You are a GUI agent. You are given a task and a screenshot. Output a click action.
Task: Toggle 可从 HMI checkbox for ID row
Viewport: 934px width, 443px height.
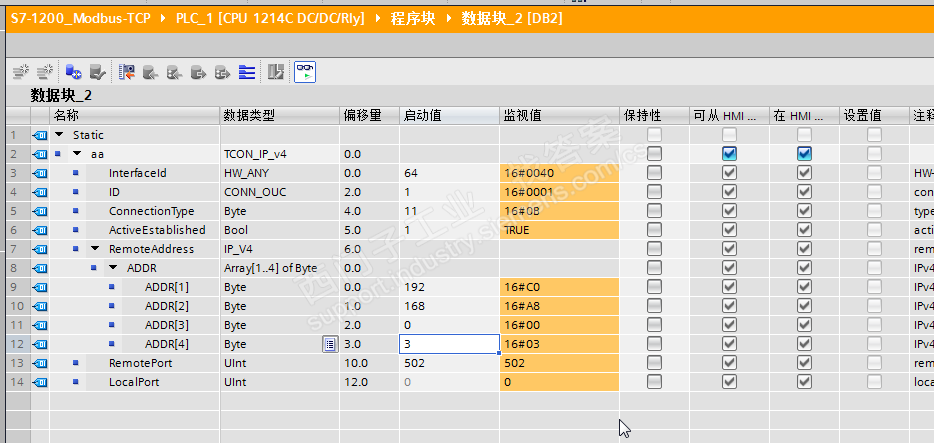pyautogui.click(x=729, y=192)
